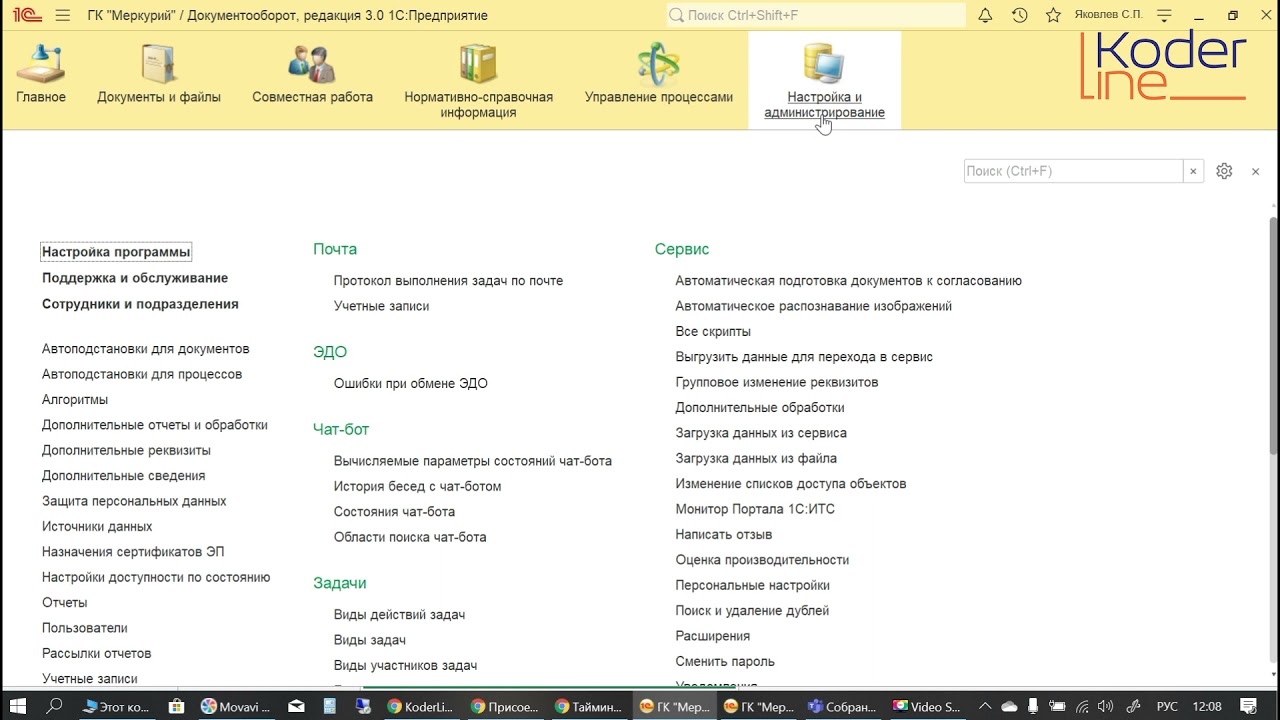Viewport: 1280px width, 720px height.
Task: Open Учетные записи under Почта
Action: 382,306
